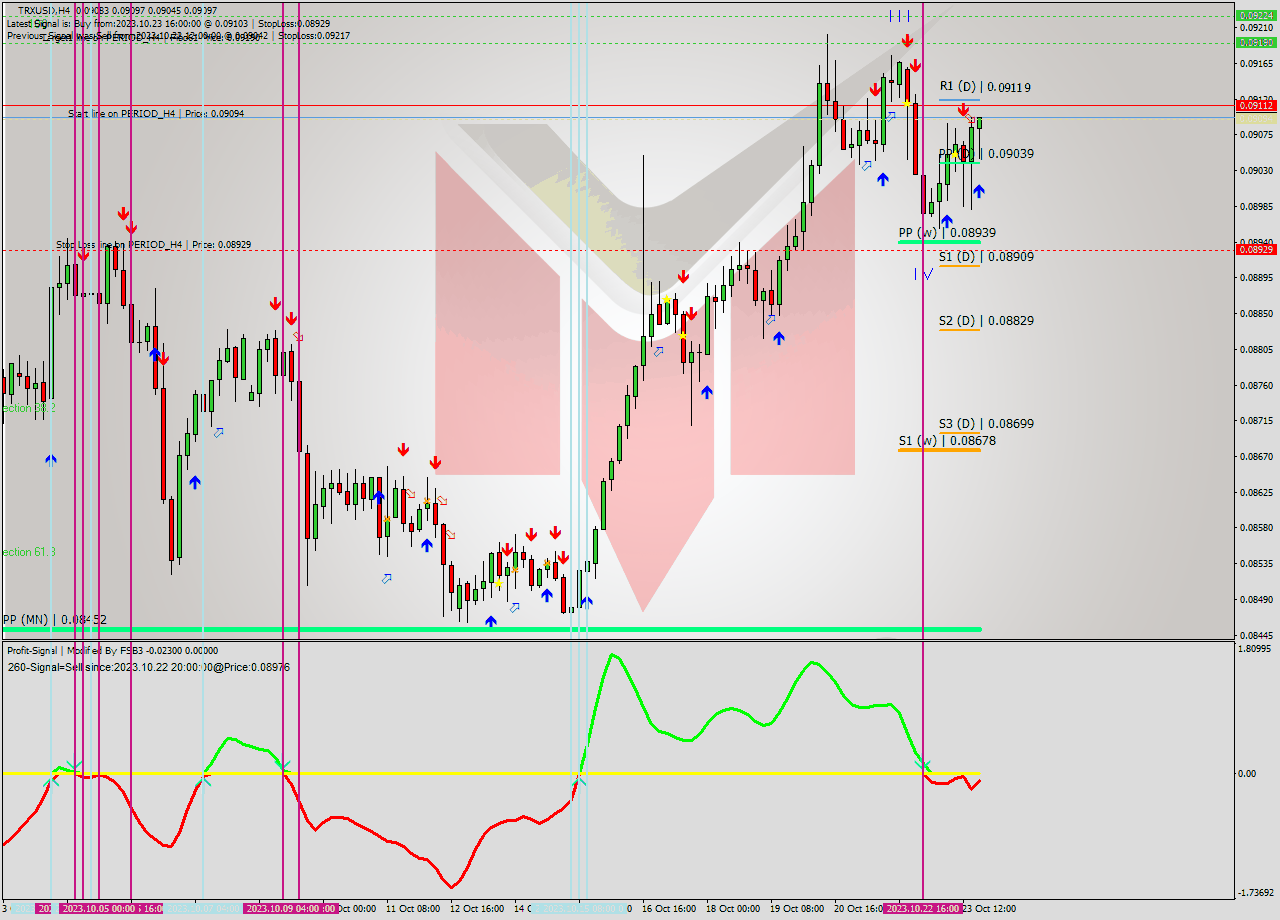
Task: Select the green 0.09224 price tag on the axis
Action: pyautogui.click(x=1256, y=16)
